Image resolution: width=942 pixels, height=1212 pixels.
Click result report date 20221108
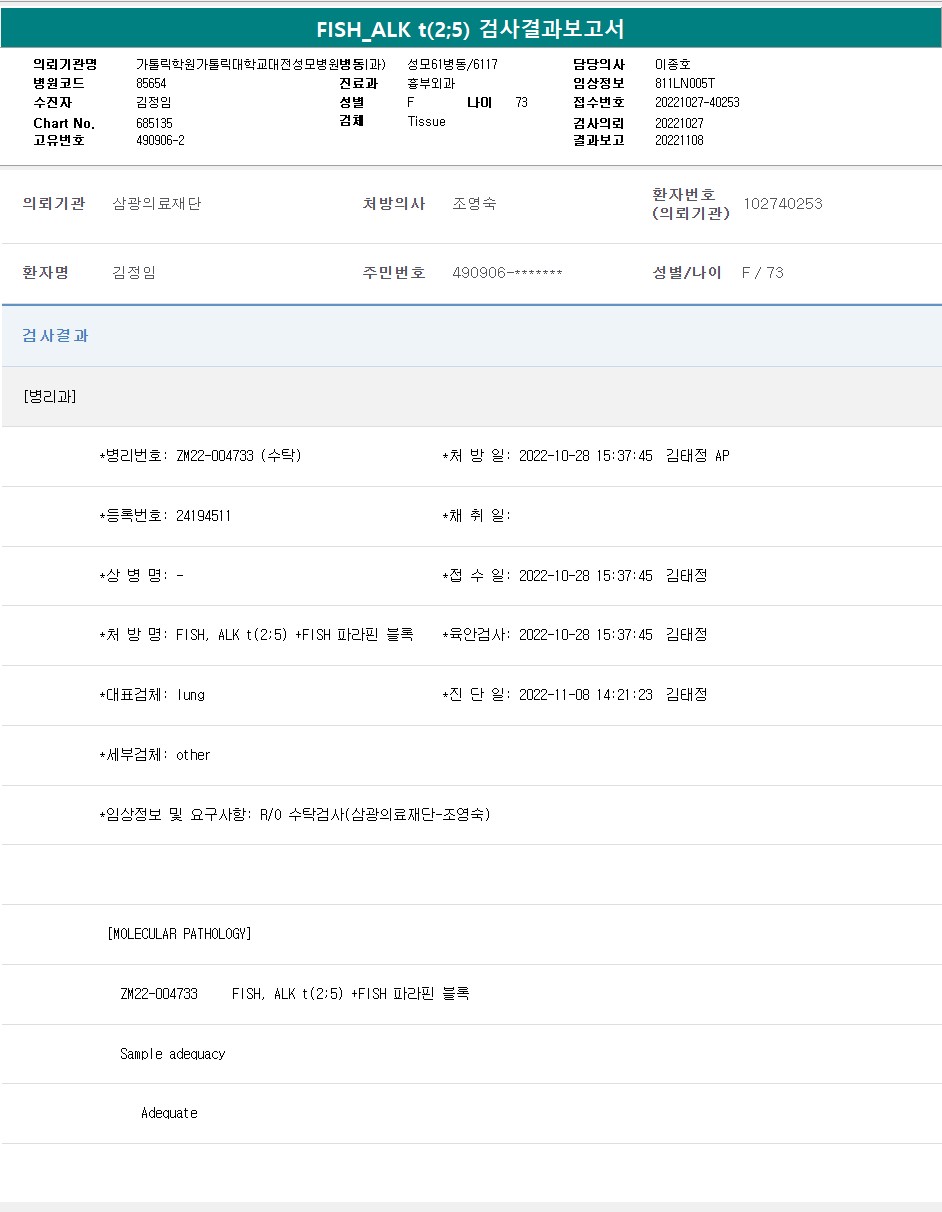[x=679, y=140]
